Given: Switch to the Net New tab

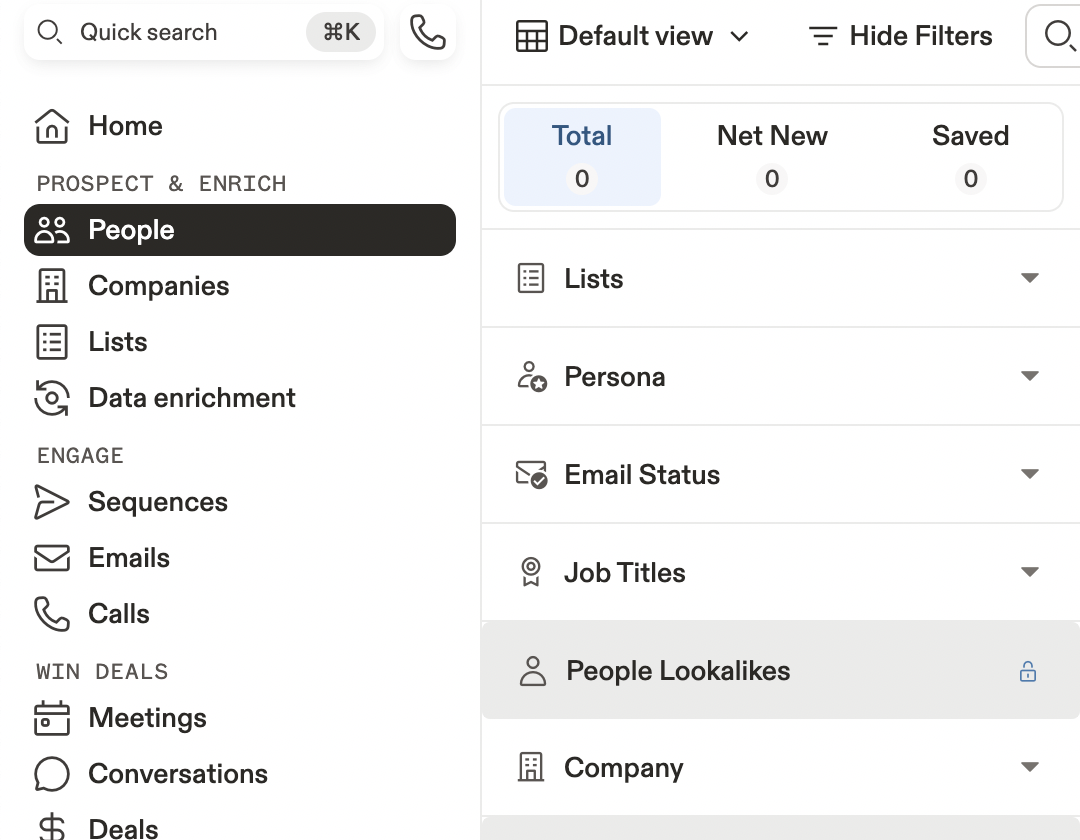Looking at the screenshot, I should coord(772,156).
